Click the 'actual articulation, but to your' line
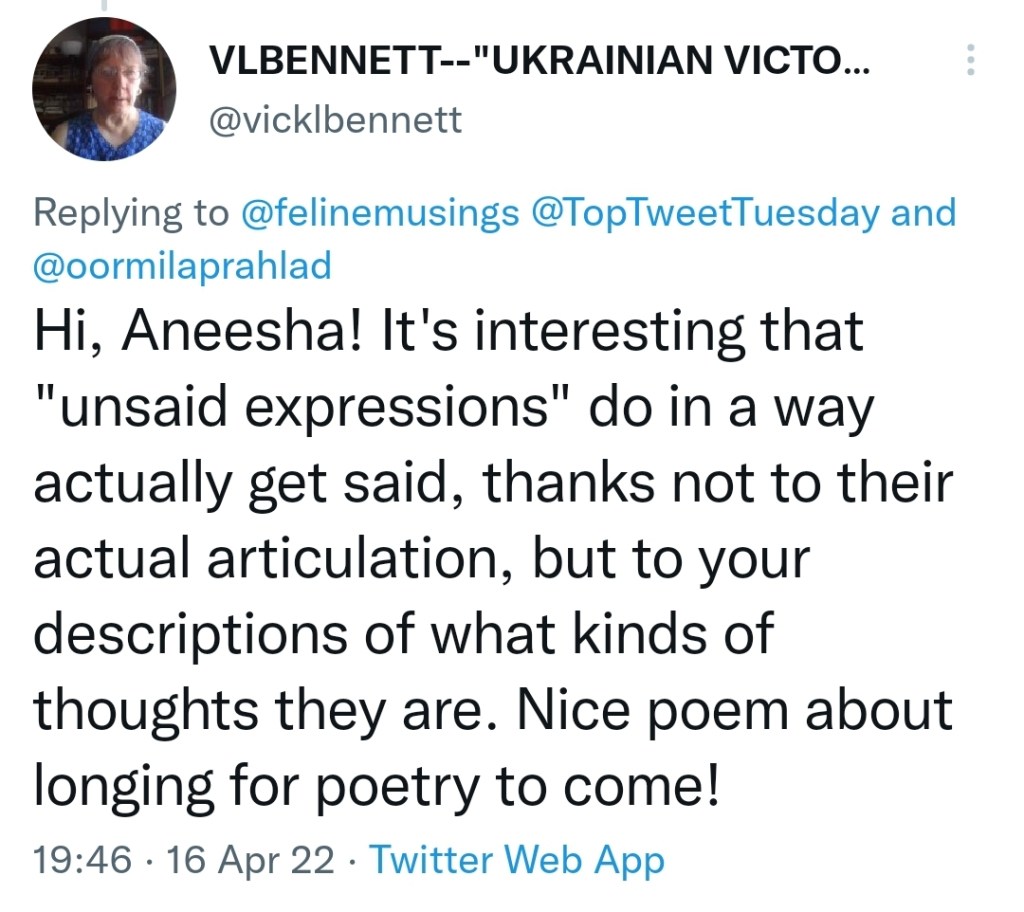 (420, 559)
